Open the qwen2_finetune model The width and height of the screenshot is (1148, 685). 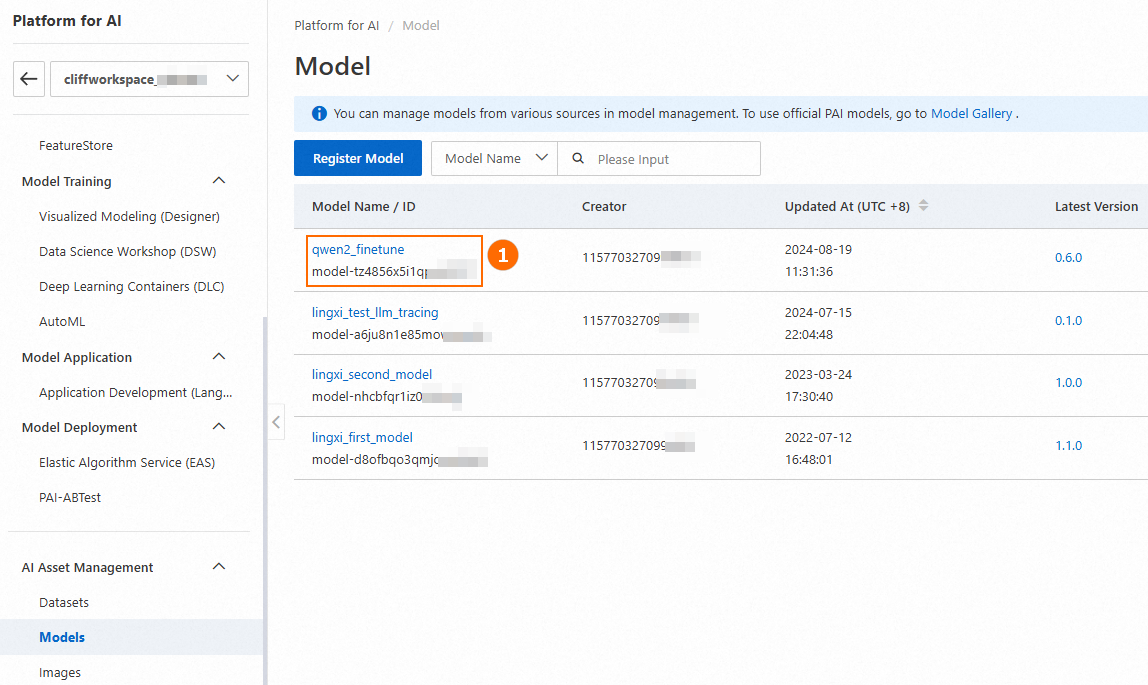pos(358,249)
